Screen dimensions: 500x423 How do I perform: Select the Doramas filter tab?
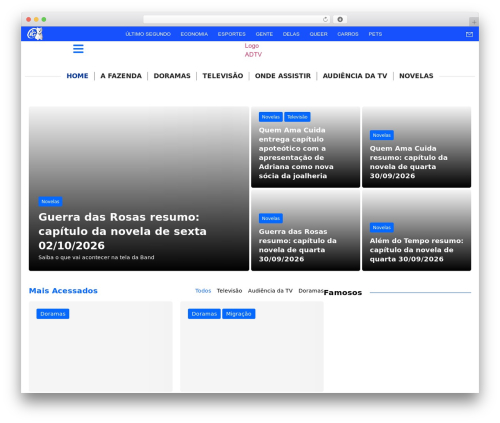(x=311, y=291)
